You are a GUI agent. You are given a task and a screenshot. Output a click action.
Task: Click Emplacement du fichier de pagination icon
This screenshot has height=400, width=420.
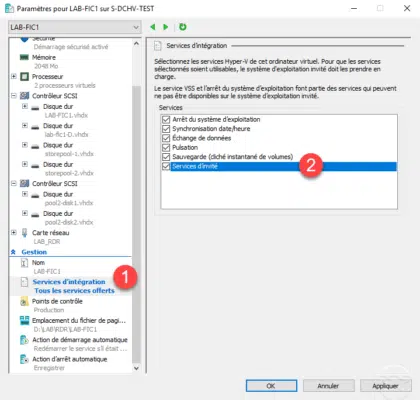(x=24, y=321)
